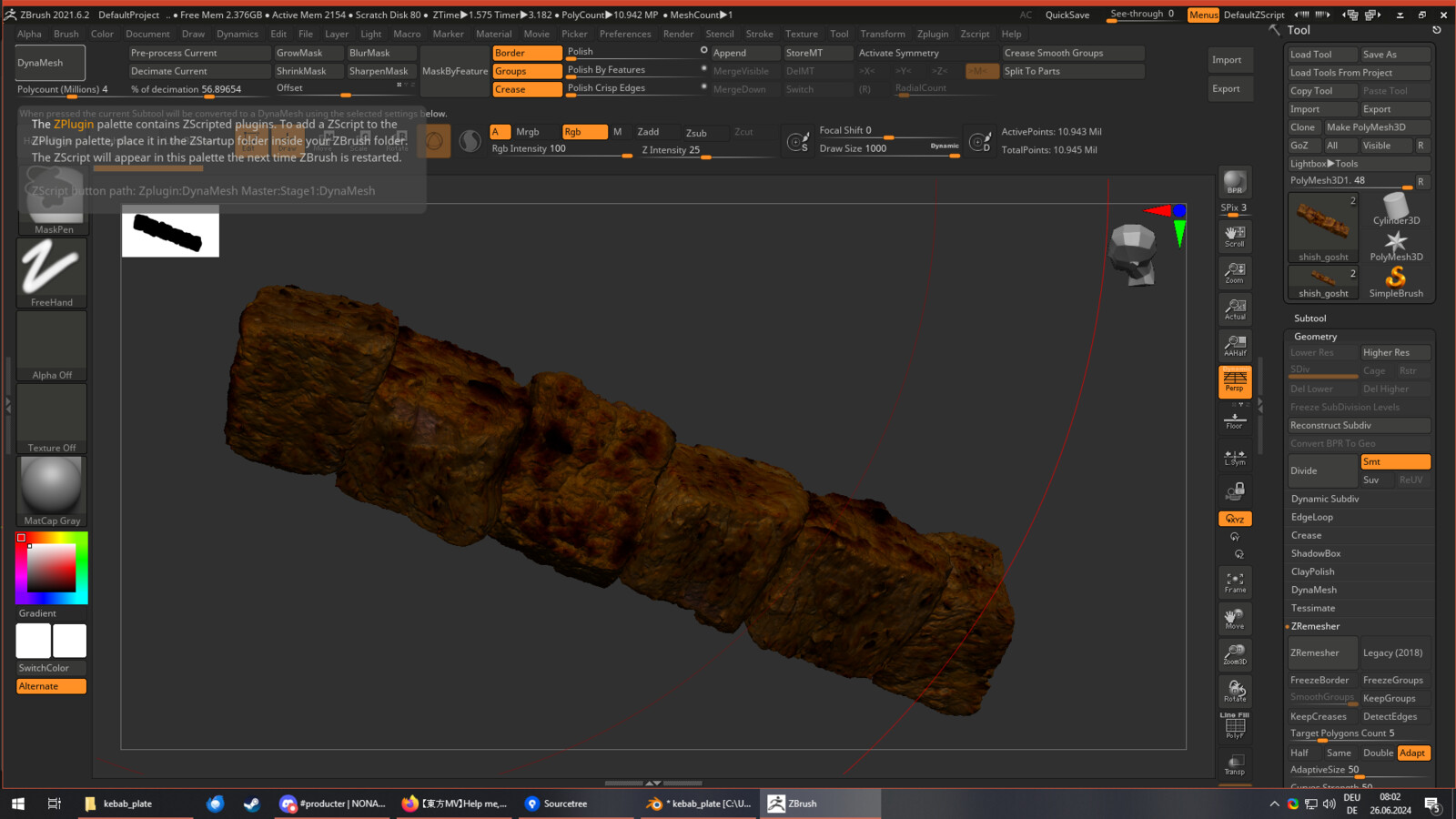Viewport: 1456px width, 819px height.
Task: Toggle the L.Sym local symmetry icon
Action: pos(1235,456)
